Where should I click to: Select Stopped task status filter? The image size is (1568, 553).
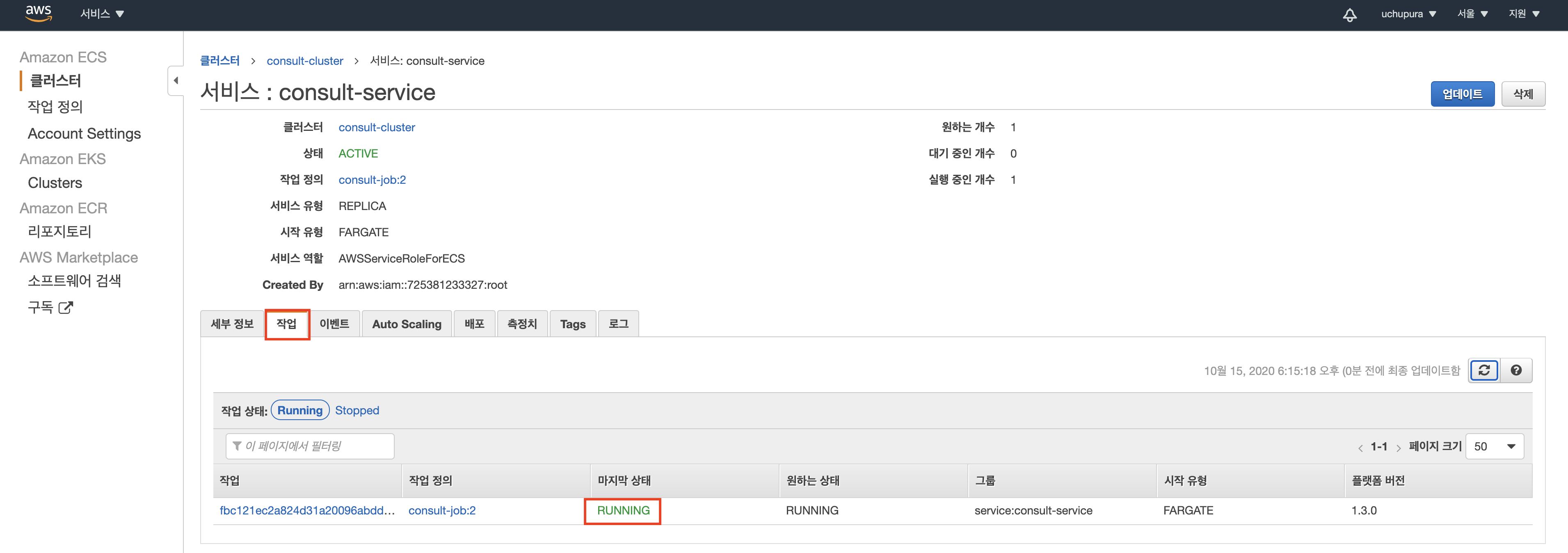(x=357, y=410)
